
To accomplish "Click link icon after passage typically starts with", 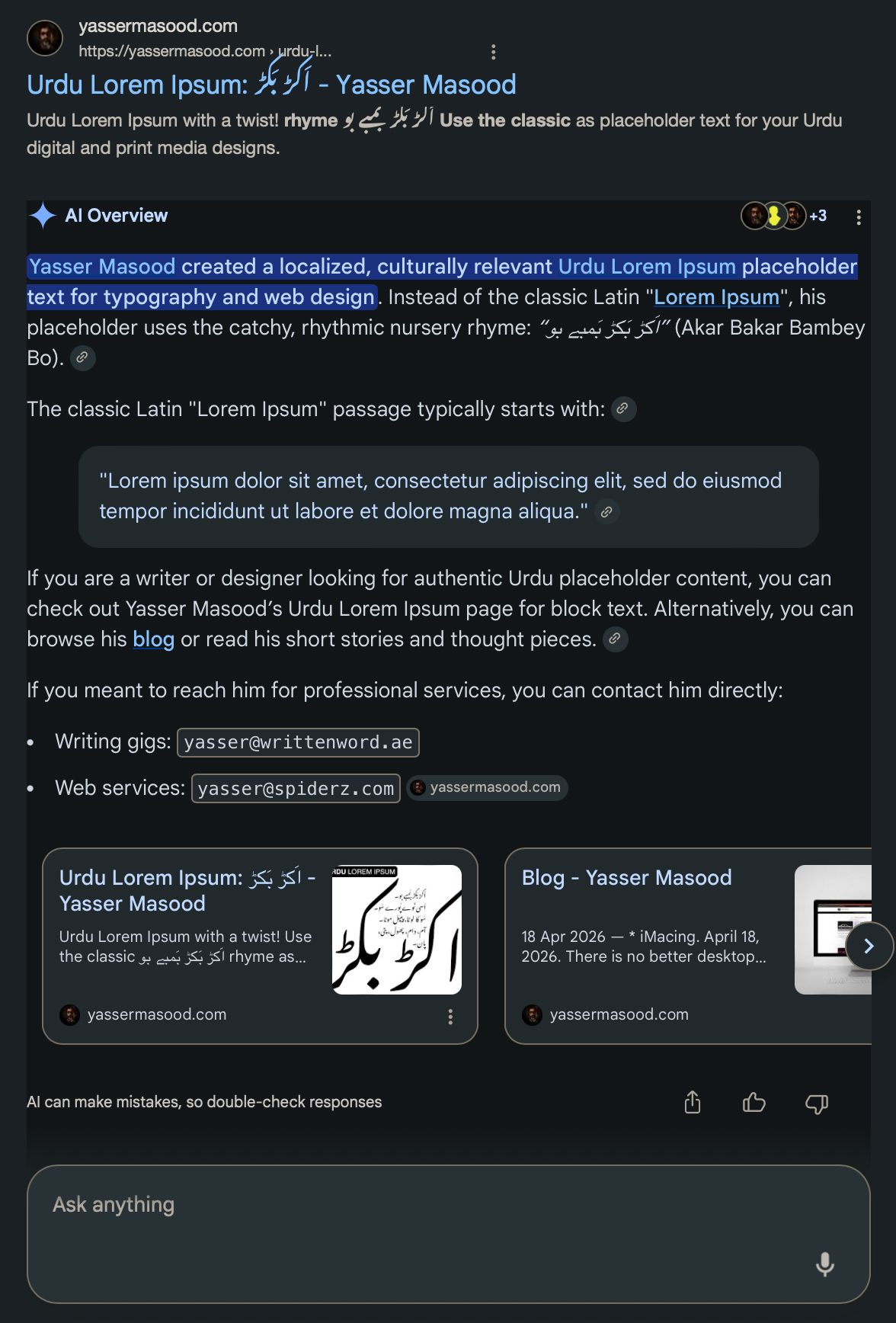I will (623, 409).
